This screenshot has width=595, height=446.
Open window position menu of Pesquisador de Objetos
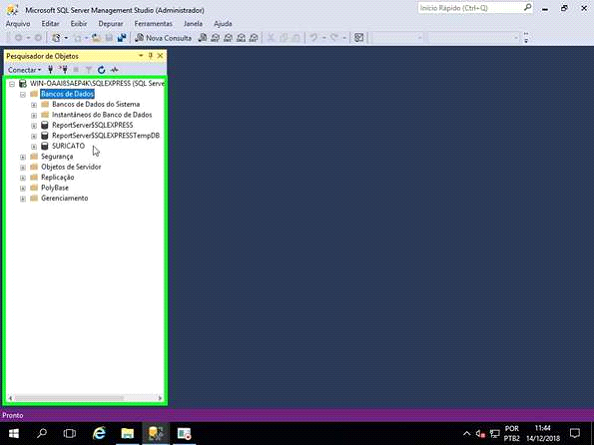pos(141,56)
